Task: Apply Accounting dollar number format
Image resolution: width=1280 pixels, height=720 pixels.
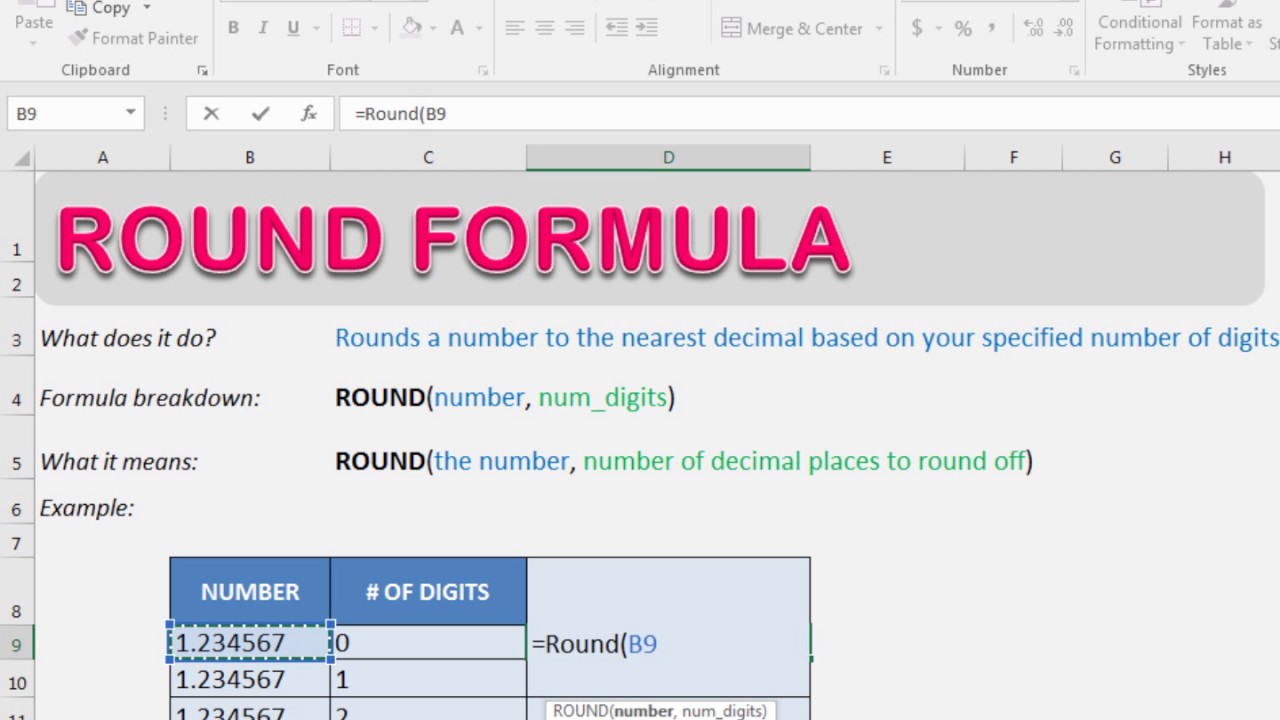Action: click(917, 29)
